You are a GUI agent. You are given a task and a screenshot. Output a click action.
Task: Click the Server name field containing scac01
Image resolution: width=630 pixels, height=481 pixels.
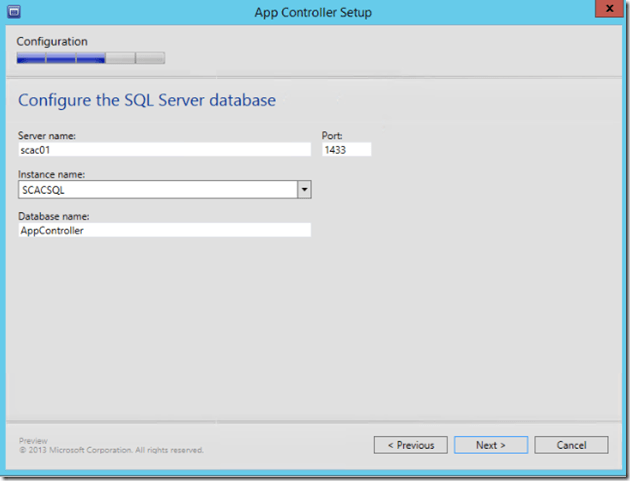pos(165,150)
